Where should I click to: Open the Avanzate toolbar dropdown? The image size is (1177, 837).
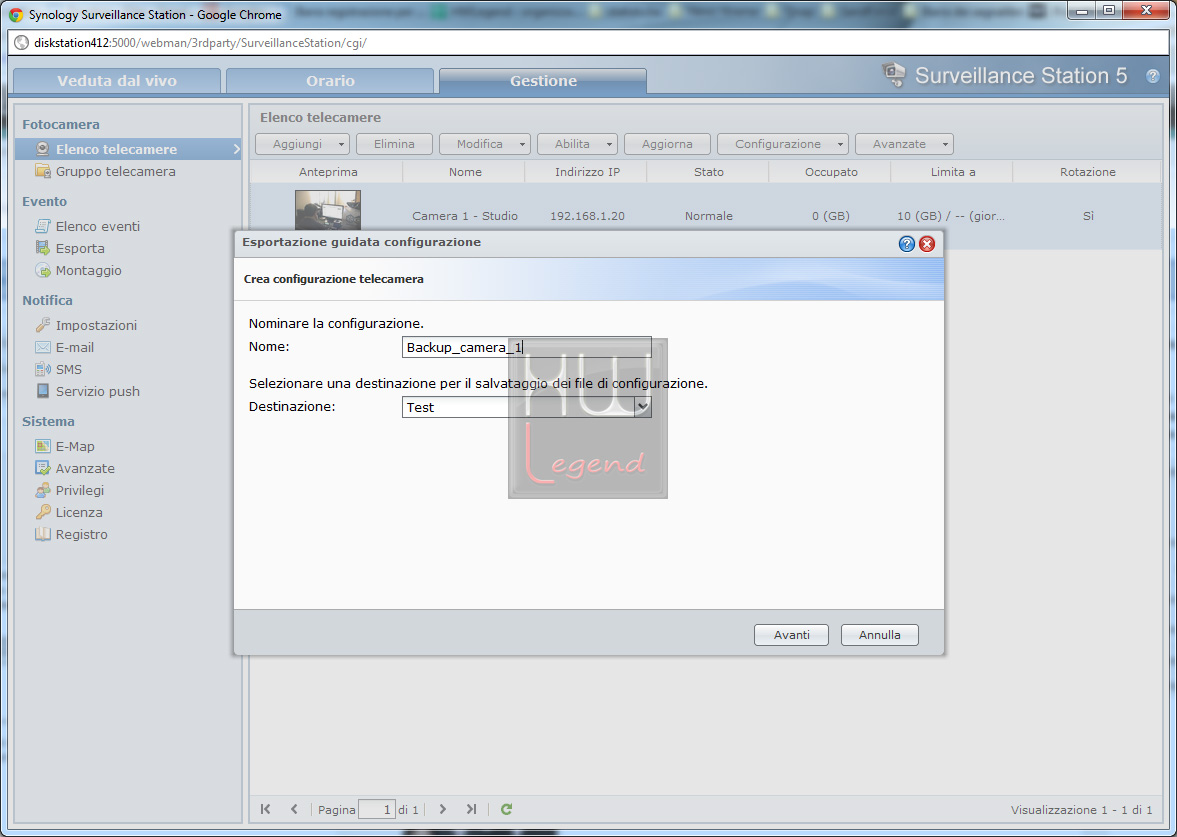pyautogui.click(x=904, y=143)
